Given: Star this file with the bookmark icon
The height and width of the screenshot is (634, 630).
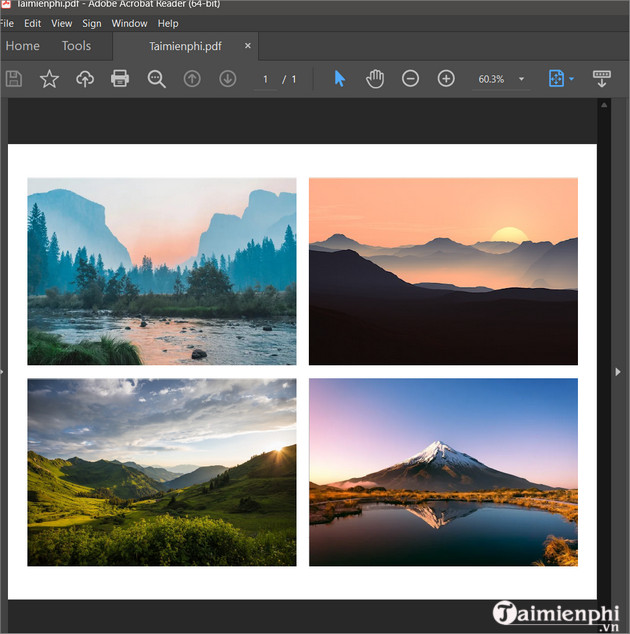Looking at the screenshot, I should coord(49,79).
